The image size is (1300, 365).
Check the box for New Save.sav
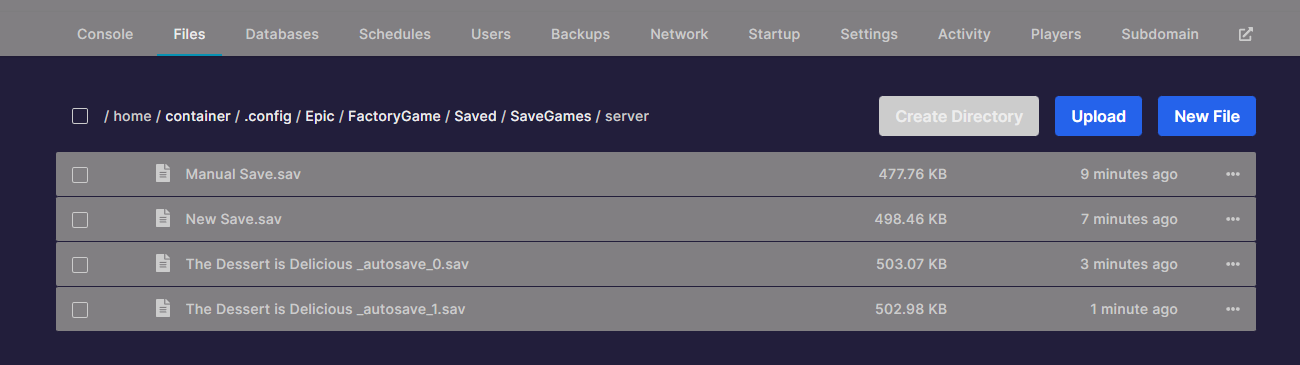80,220
